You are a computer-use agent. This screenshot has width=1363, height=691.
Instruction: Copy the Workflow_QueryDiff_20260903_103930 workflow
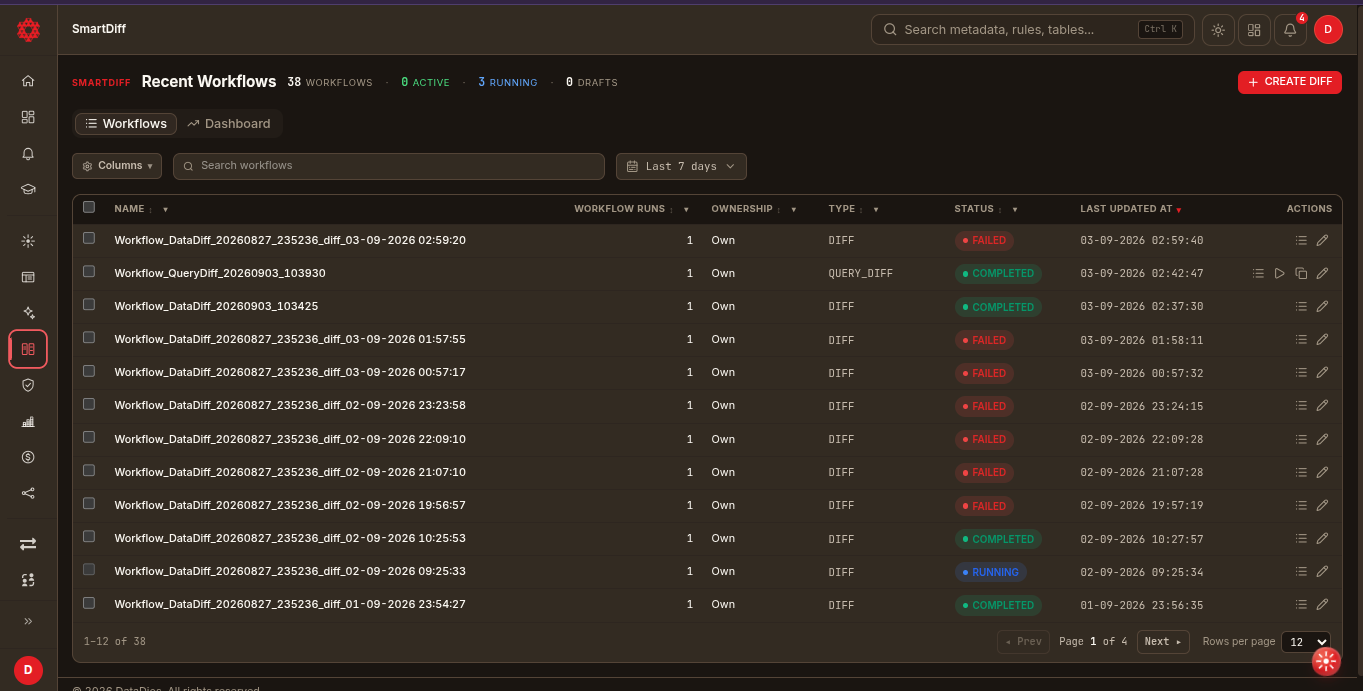pos(1301,273)
